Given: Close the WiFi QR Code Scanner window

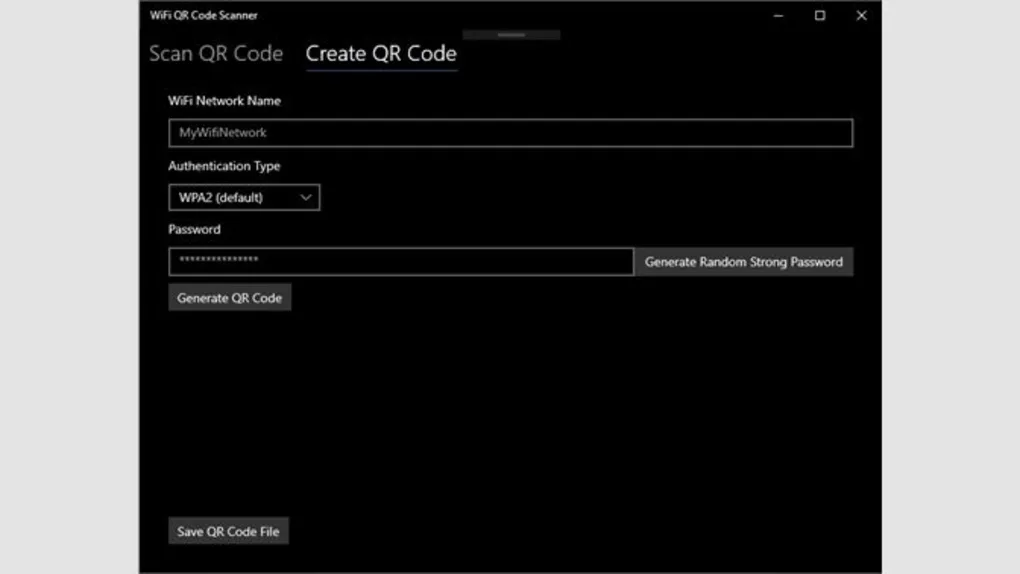Looking at the screenshot, I should (x=861, y=16).
